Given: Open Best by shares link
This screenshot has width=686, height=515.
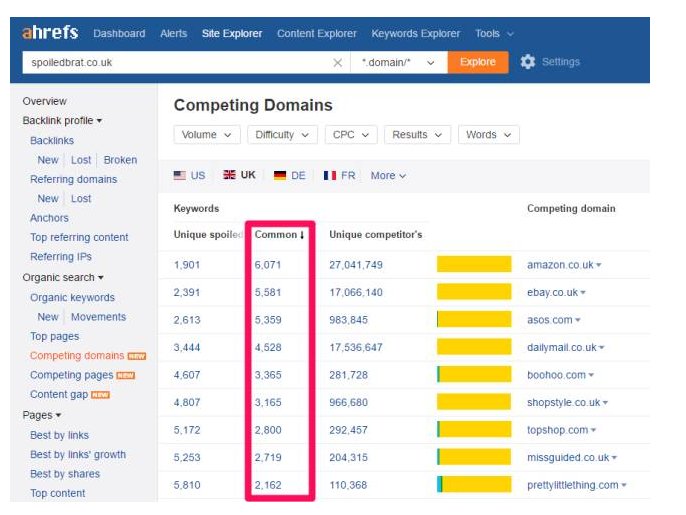Looking at the screenshot, I should point(65,474).
